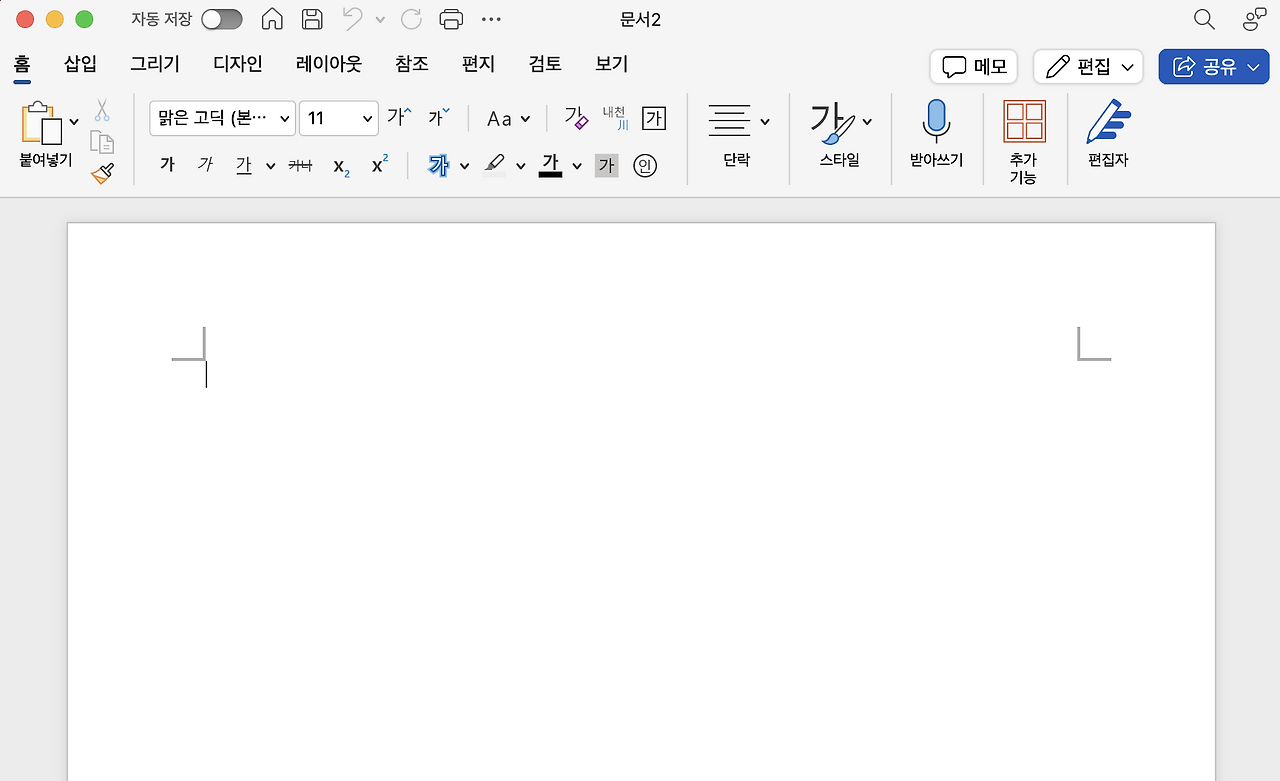Open the 맑은 고딕 font name dropdown

tap(222, 118)
